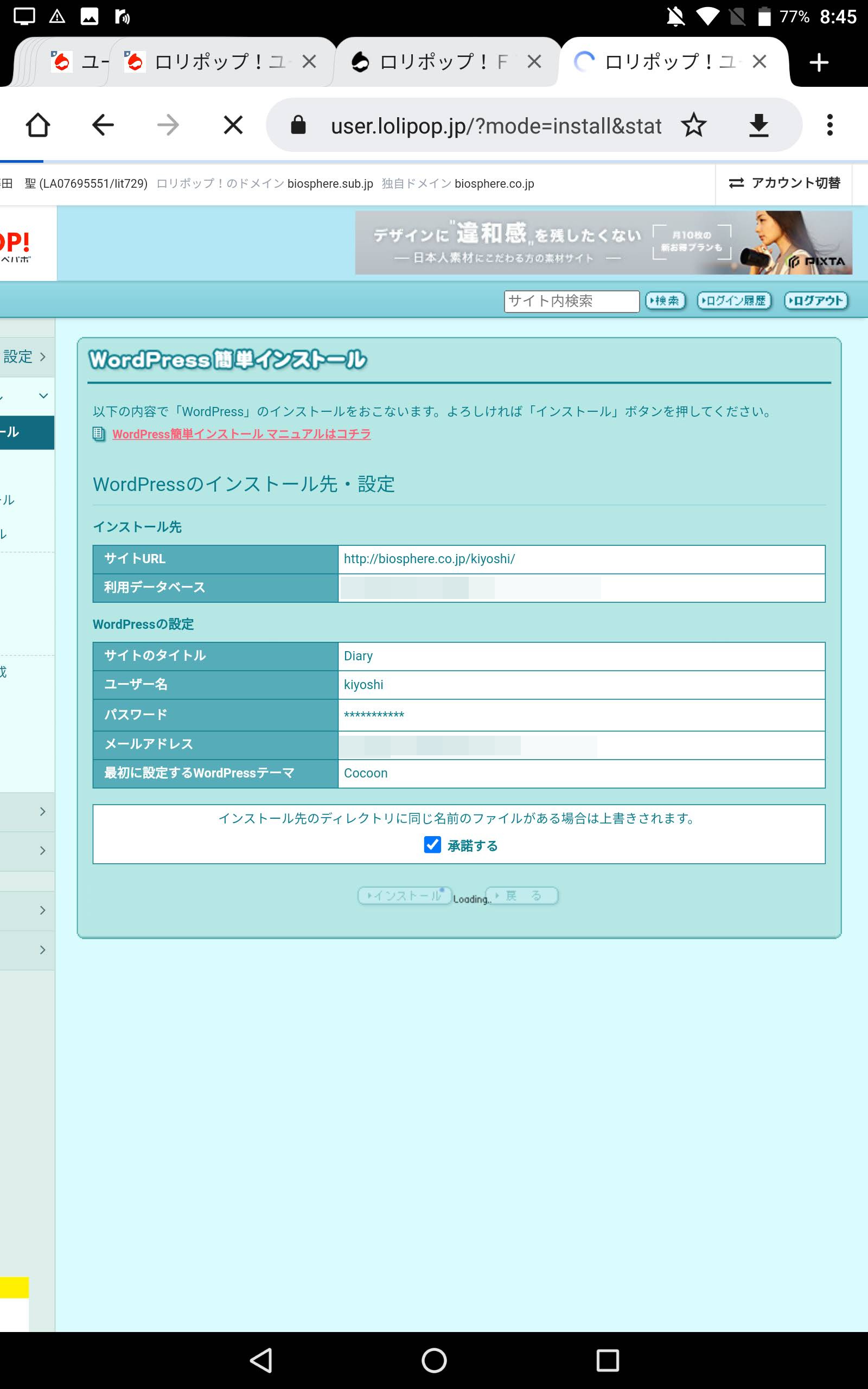
Task: Tap the browser home icon
Action: click(38, 125)
